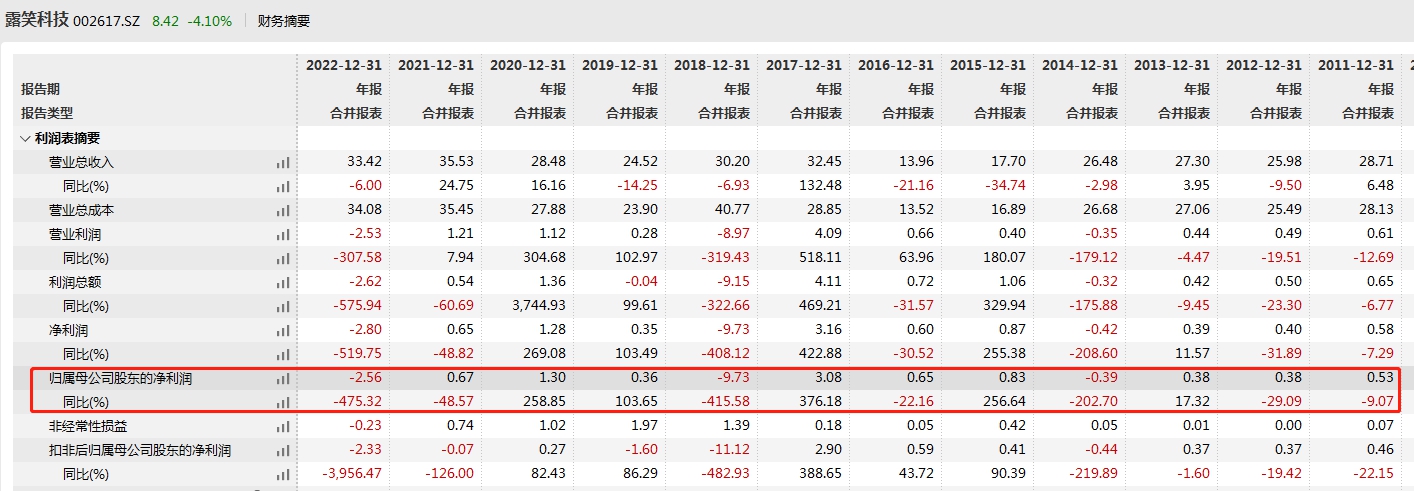Collapse the 利润表摘要 section
The width and height of the screenshot is (1414, 491).
coord(25,138)
